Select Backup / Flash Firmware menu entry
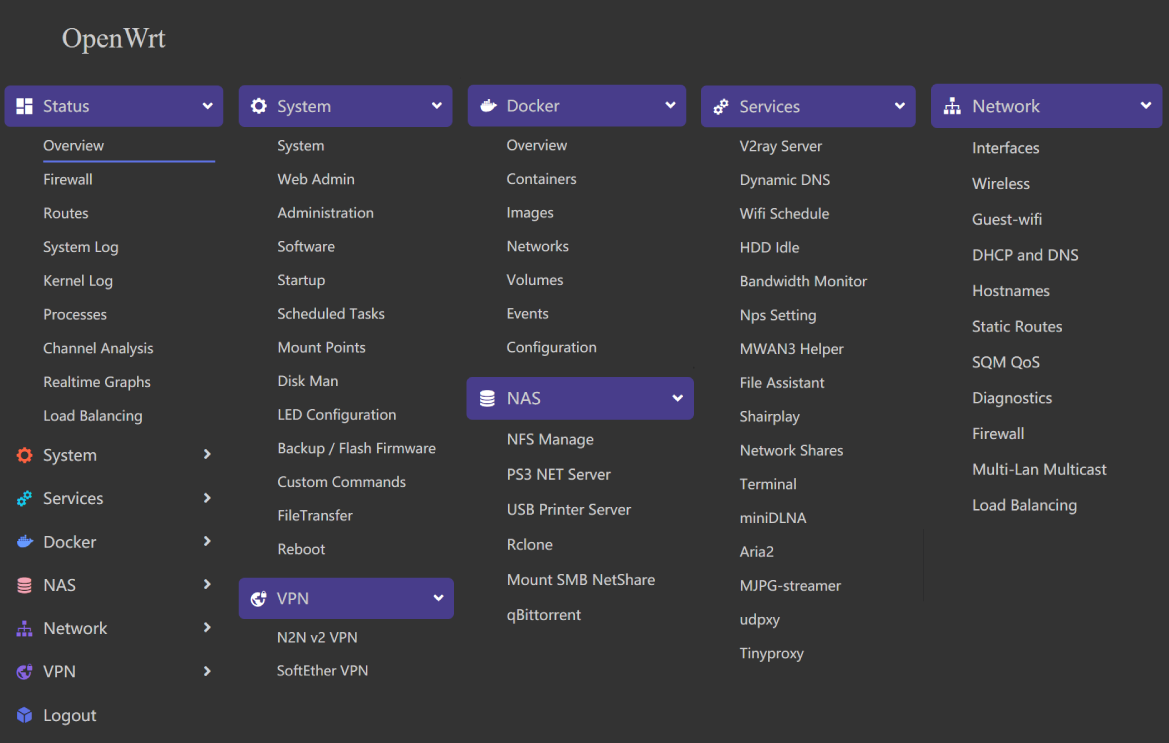Viewport: 1169px width, 743px height. [x=356, y=448]
